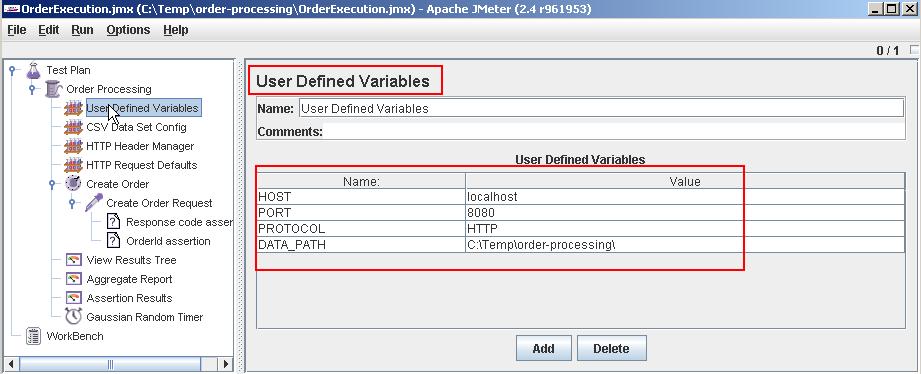This screenshot has width=921, height=374.
Task: Click the Response code assertion icon
Action: click(x=113, y=222)
